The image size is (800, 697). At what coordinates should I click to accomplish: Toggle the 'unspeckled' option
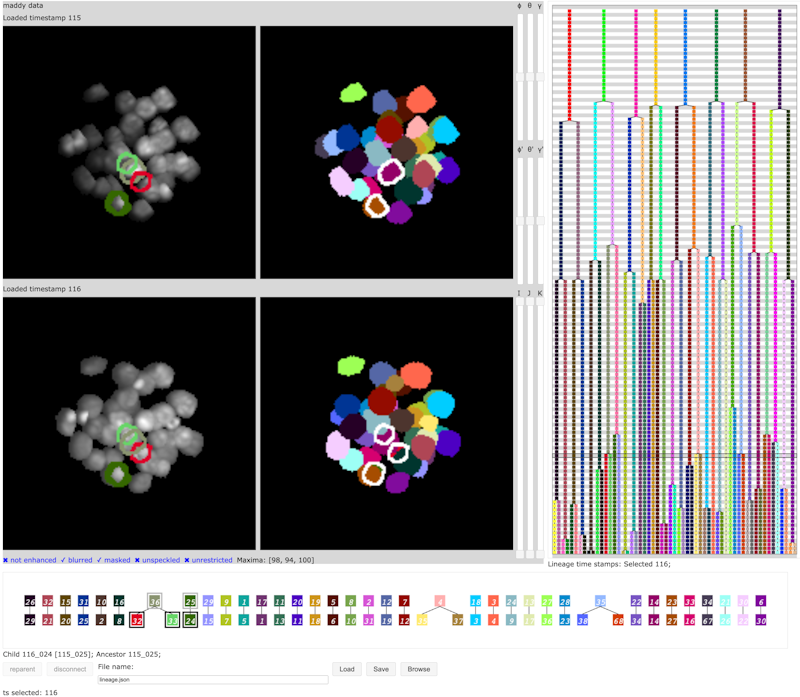(157, 560)
